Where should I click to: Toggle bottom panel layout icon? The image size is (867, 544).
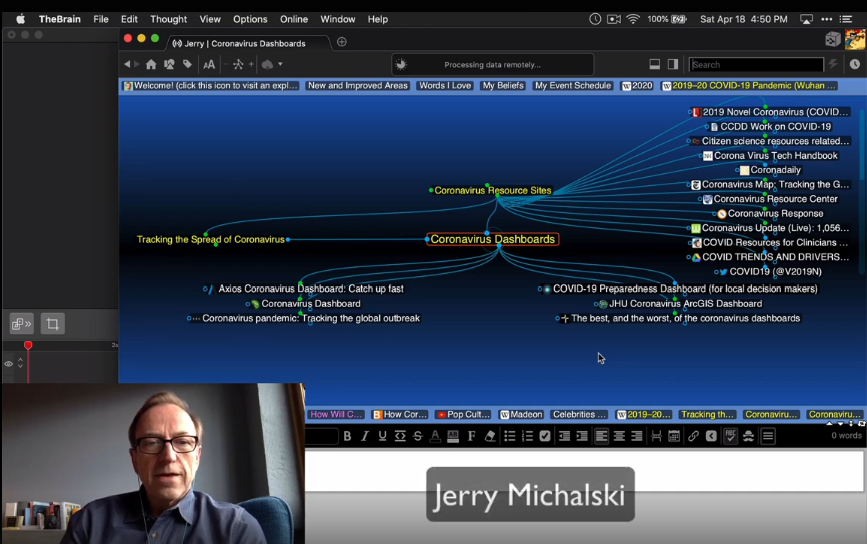(655, 64)
